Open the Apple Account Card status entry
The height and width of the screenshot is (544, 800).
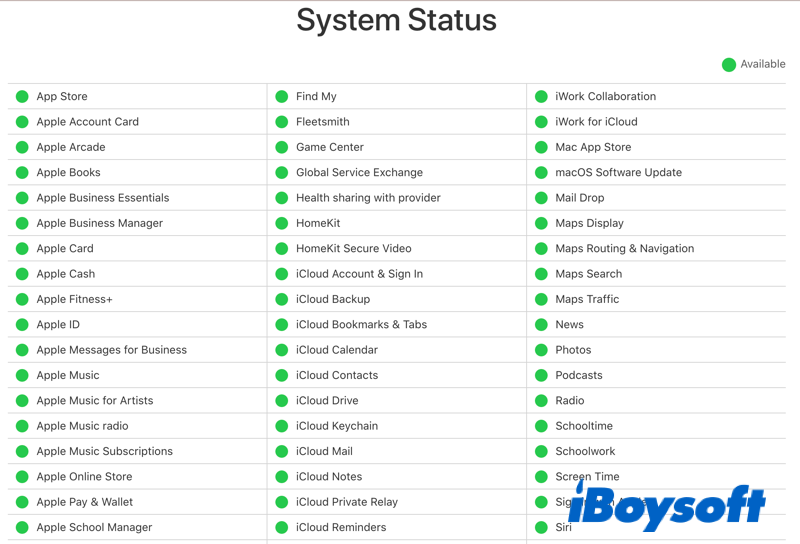(x=87, y=122)
